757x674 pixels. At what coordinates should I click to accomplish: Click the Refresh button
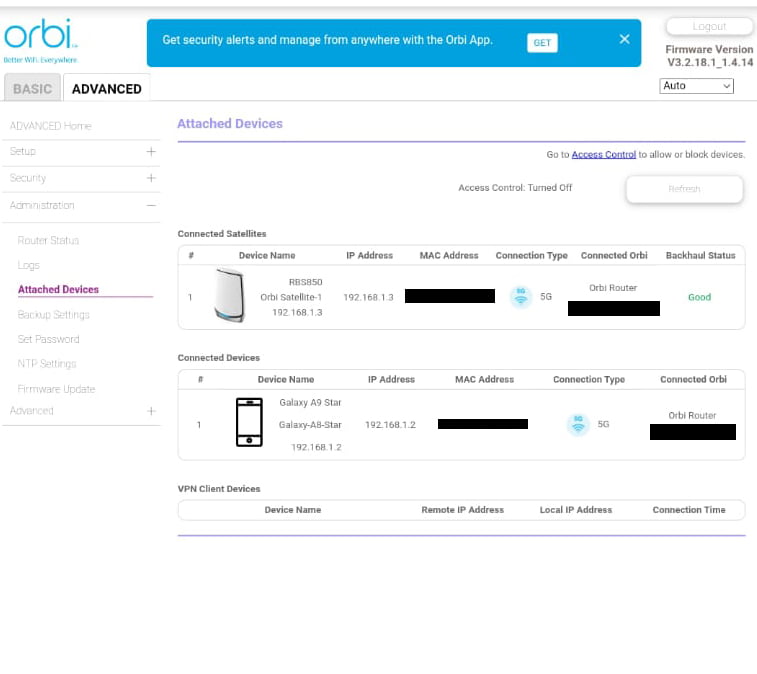pos(684,189)
